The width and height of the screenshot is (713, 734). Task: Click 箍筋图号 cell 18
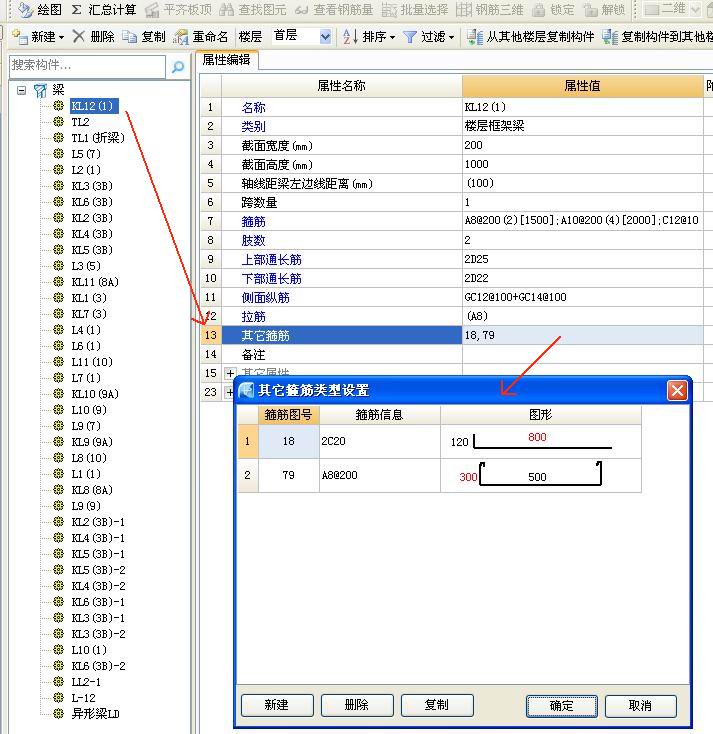coord(289,441)
